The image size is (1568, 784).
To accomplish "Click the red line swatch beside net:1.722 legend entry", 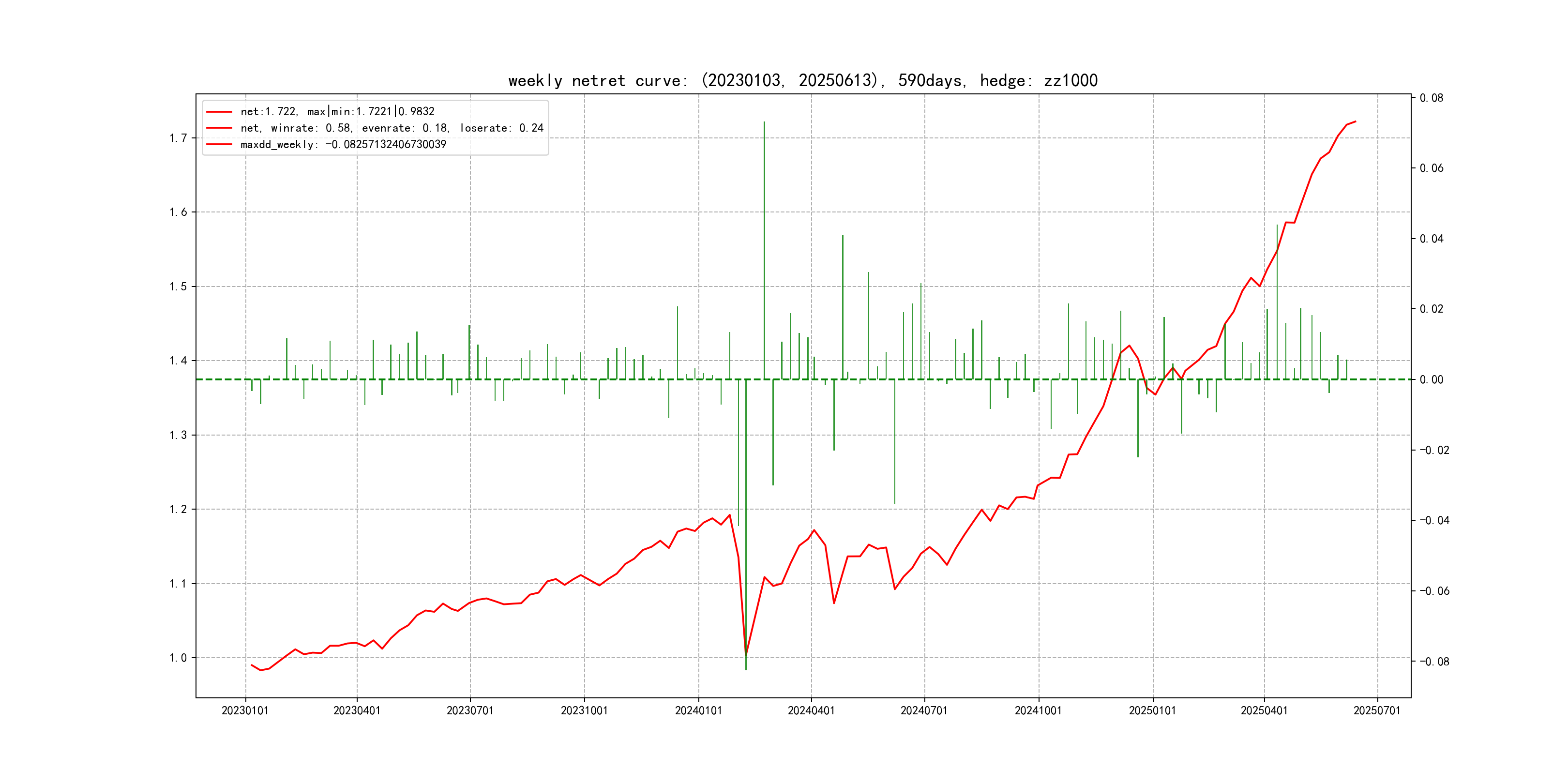I will 219,112.
